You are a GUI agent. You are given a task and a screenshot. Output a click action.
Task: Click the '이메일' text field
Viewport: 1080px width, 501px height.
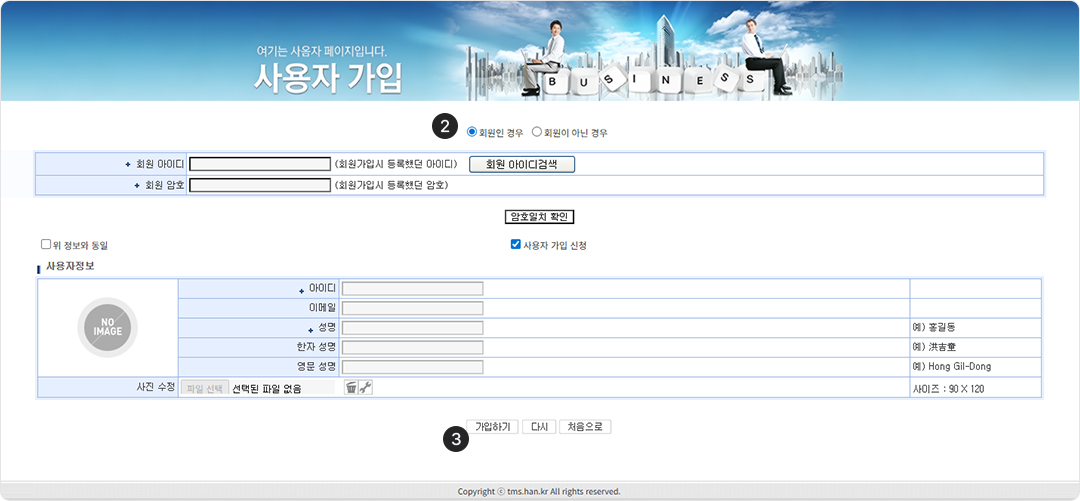pyautogui.click(x=412, y=308)
